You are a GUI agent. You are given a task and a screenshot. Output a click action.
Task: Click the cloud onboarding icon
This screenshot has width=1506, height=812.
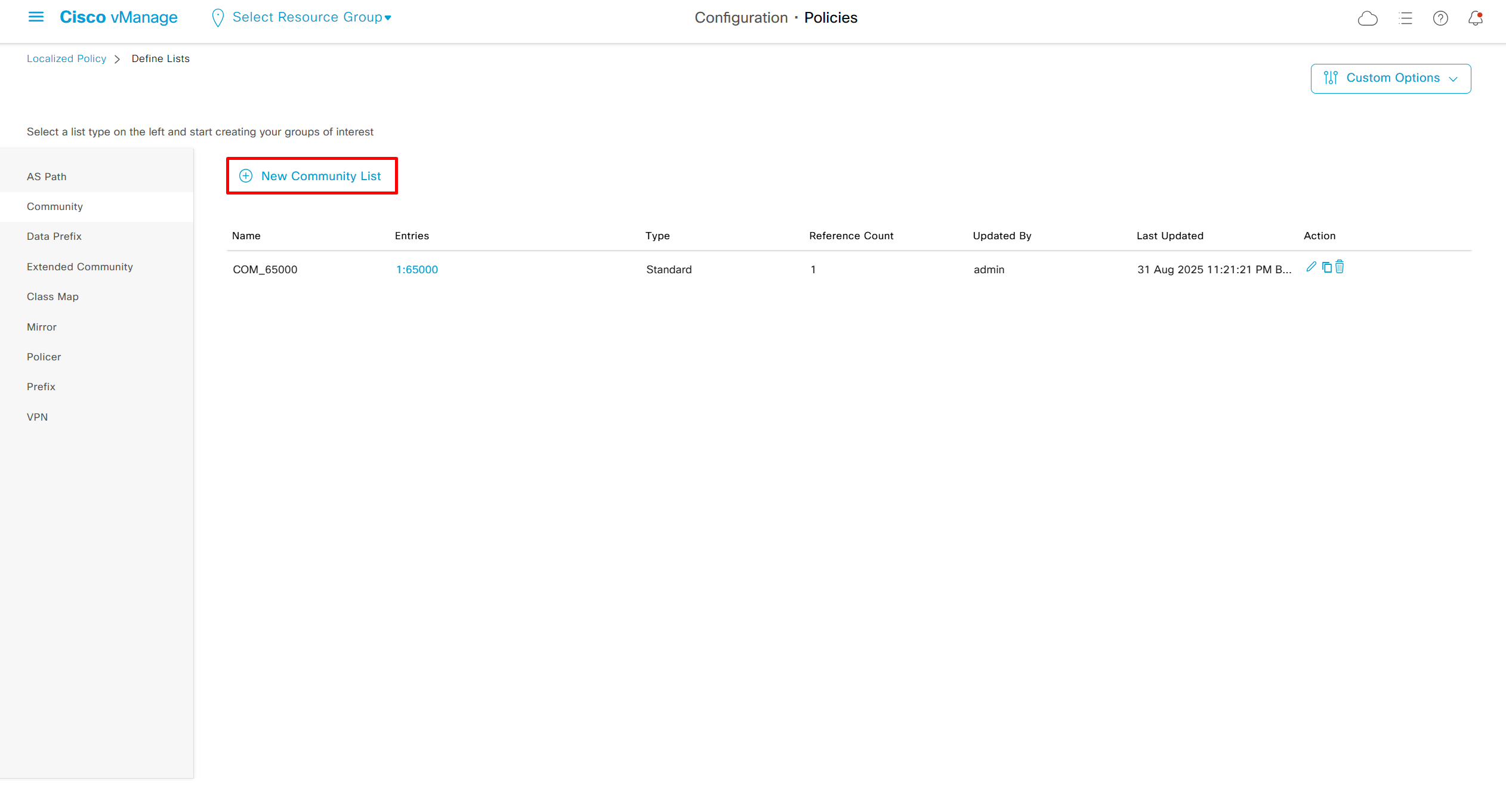coord(1368,18)
